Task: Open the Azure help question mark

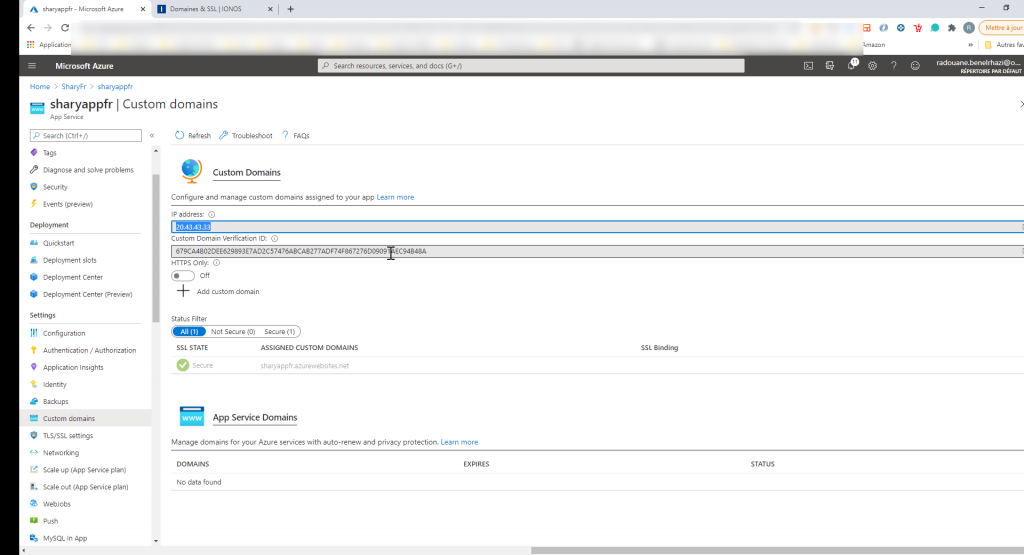Action: pos(893,66)
